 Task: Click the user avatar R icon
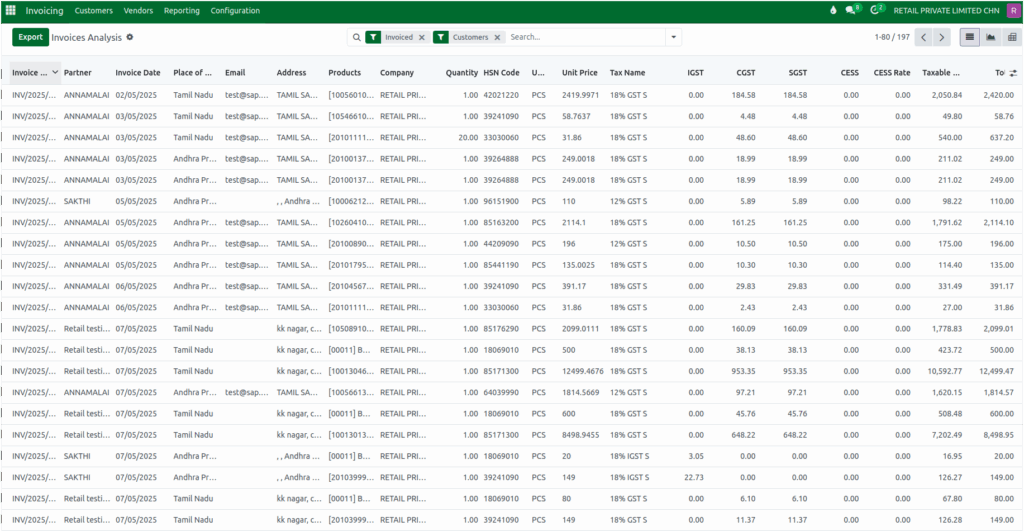(1014, 10)
